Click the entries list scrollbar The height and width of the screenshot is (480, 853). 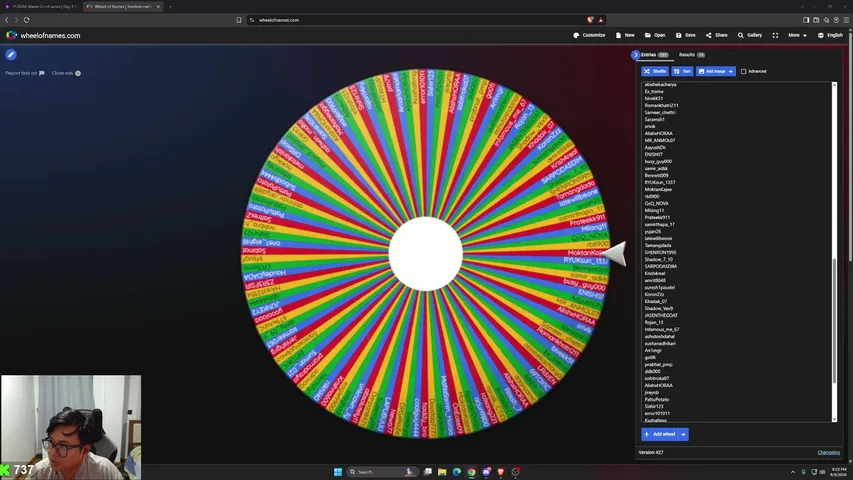coord(835,321)
